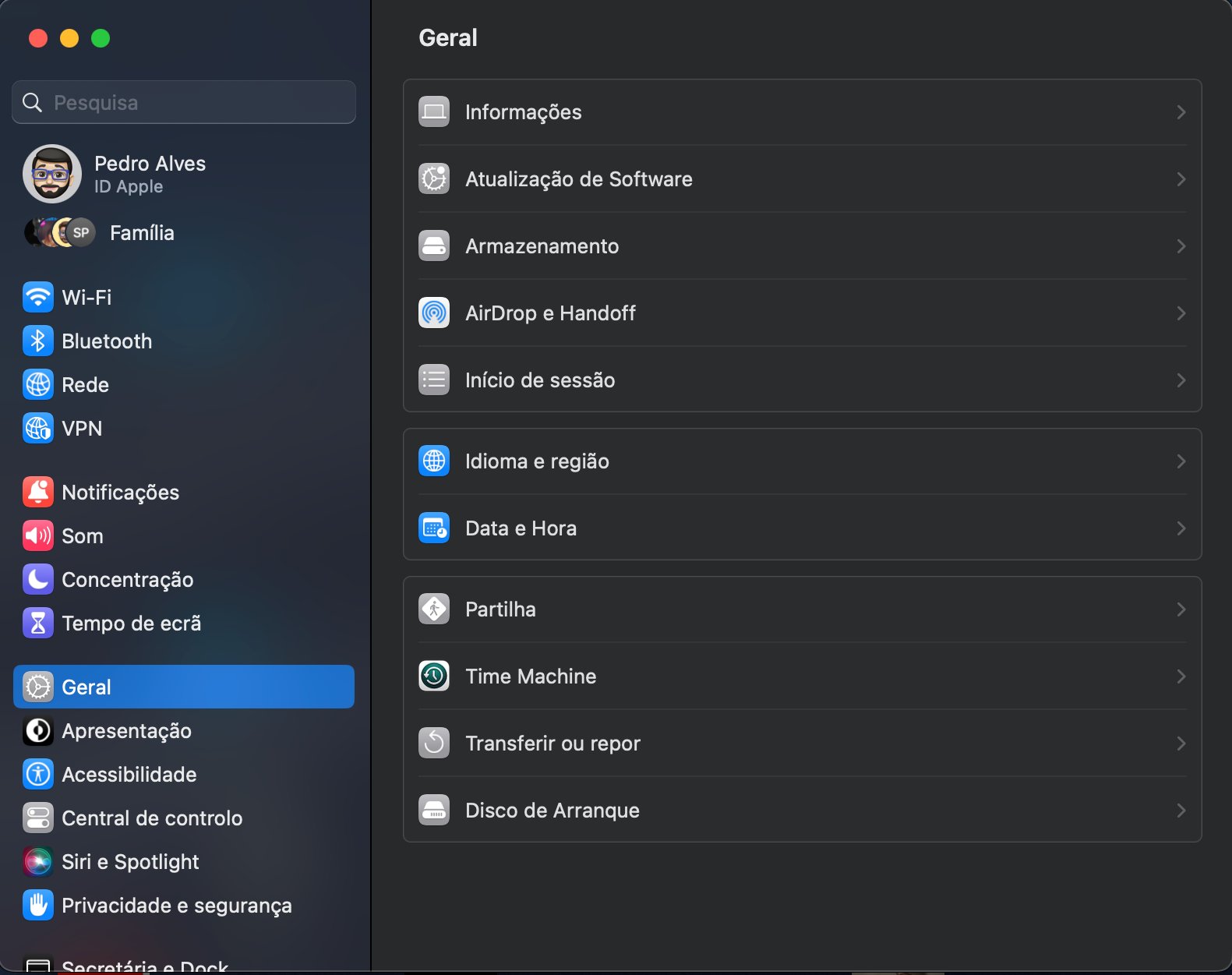Open Central de controlo settings
1232x975 pixels.
click(184, 818)
